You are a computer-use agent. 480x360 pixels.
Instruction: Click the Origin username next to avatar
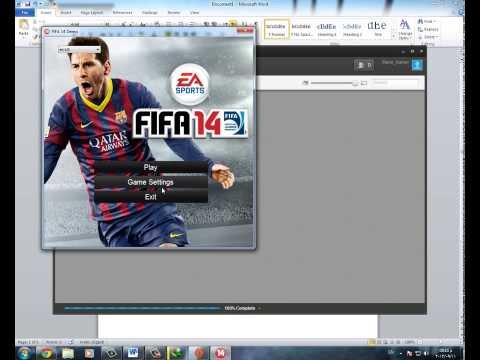[395, 62]
